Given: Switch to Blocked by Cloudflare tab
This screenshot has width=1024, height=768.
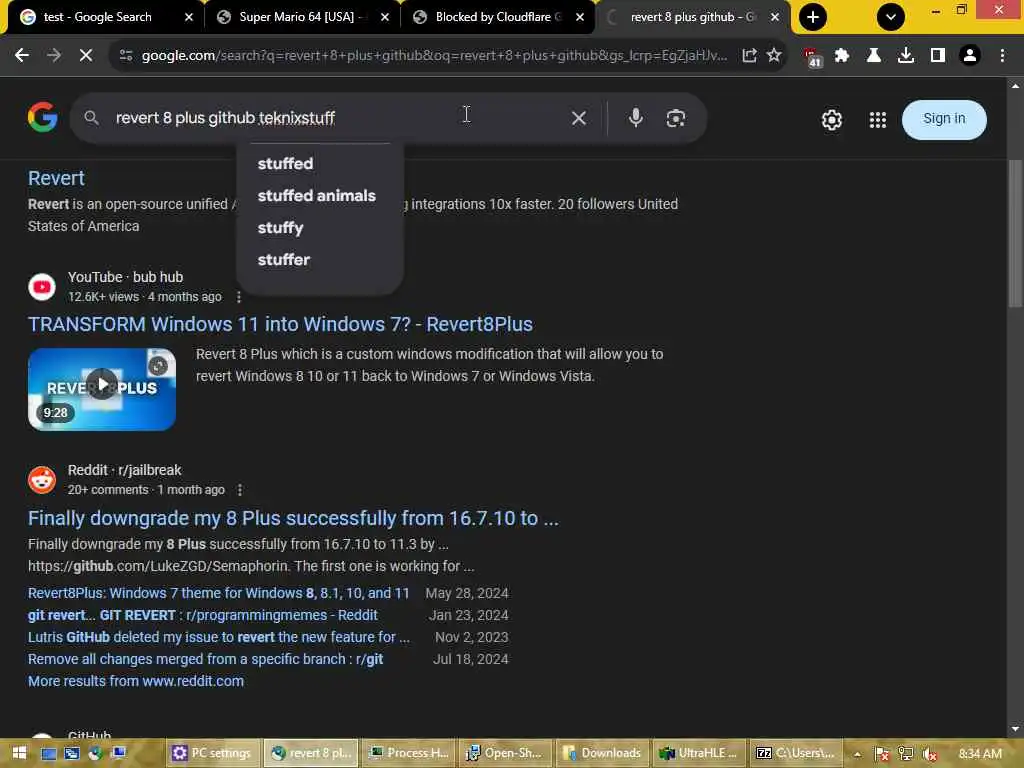Looking at the screenshot, I should pyautogui.click(x=493, y=17).
